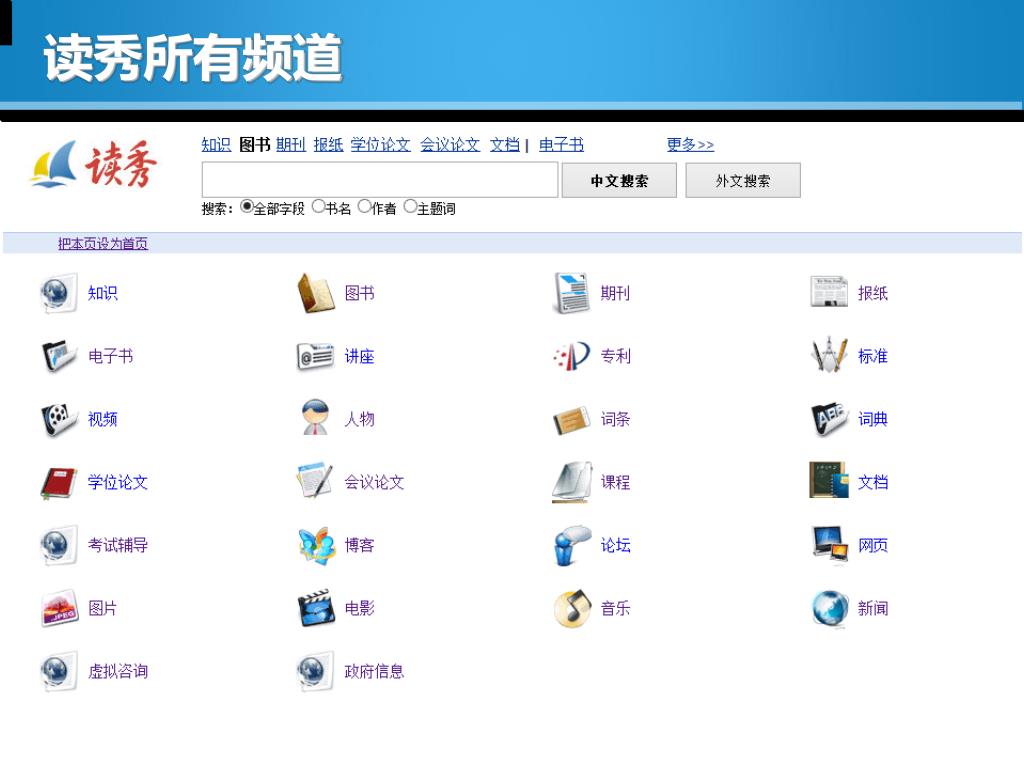The height and width of the screenshot is (768, 1024).
Task: Click the 外文搜索 button
Action: [x=743, y=180]
